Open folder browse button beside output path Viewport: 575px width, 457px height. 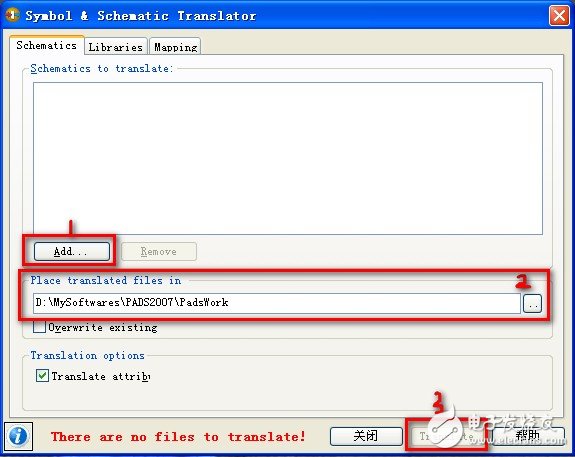click(x=532, y=303)
